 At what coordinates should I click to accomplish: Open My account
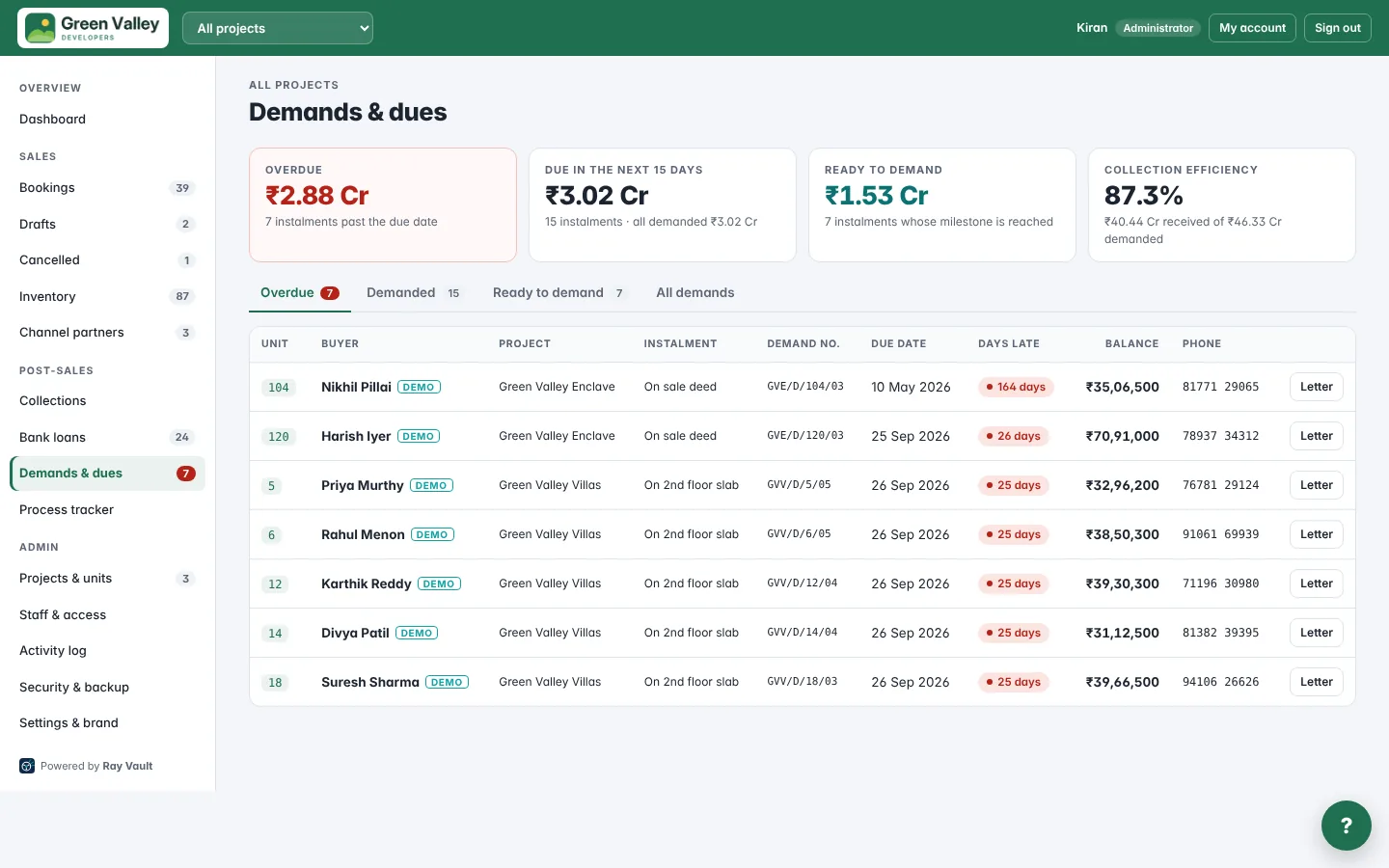[x=1252, y=28]
